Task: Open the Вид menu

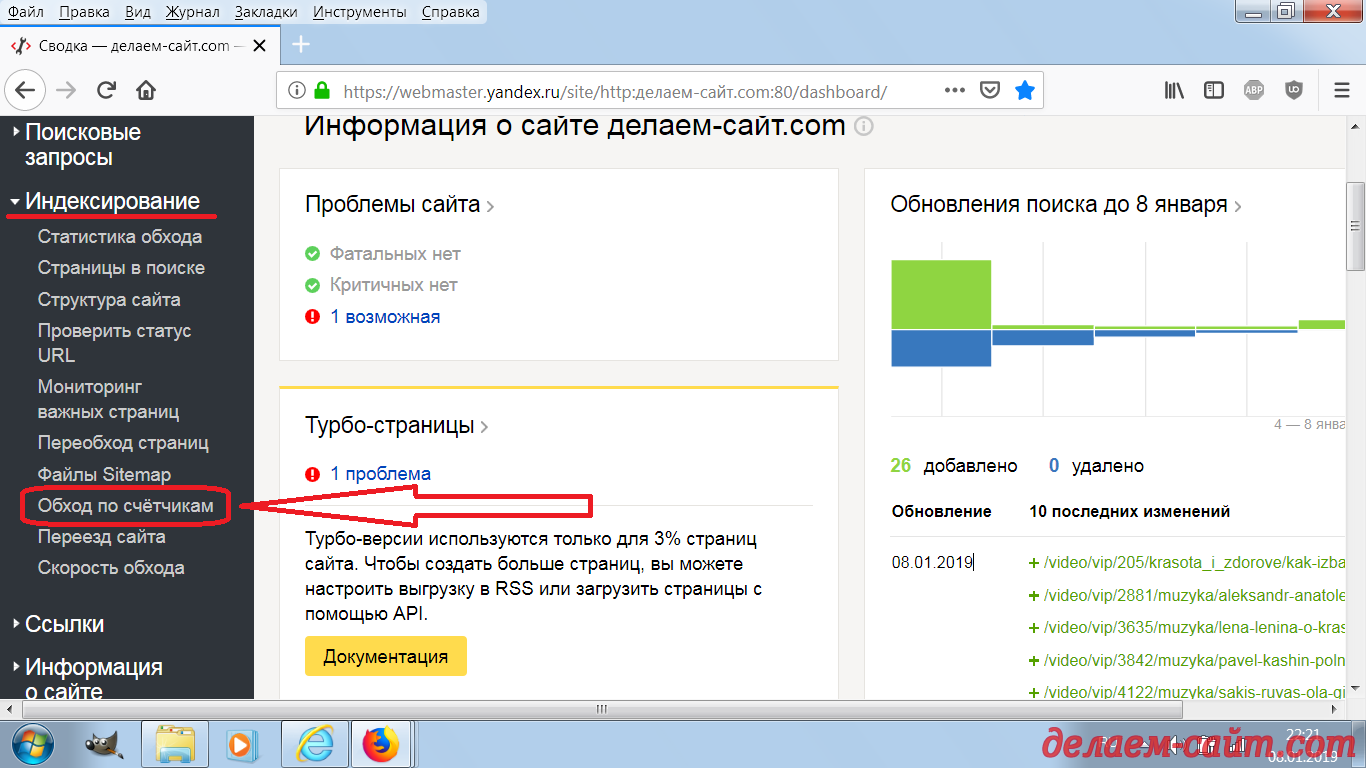Action: click(138, 12)
